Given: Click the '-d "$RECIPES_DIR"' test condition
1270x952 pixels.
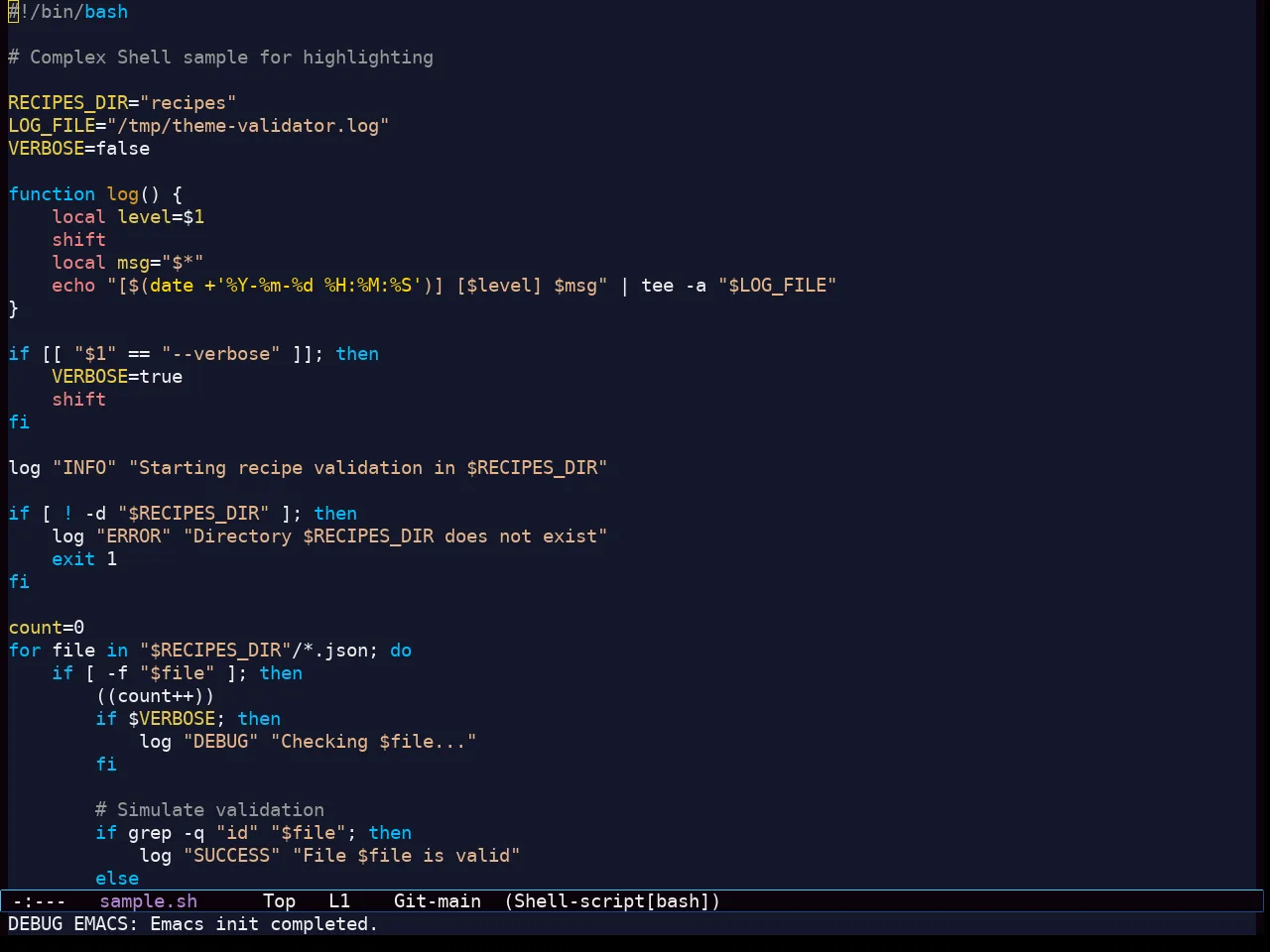Looking at the screenshot, I should point(178,514).
